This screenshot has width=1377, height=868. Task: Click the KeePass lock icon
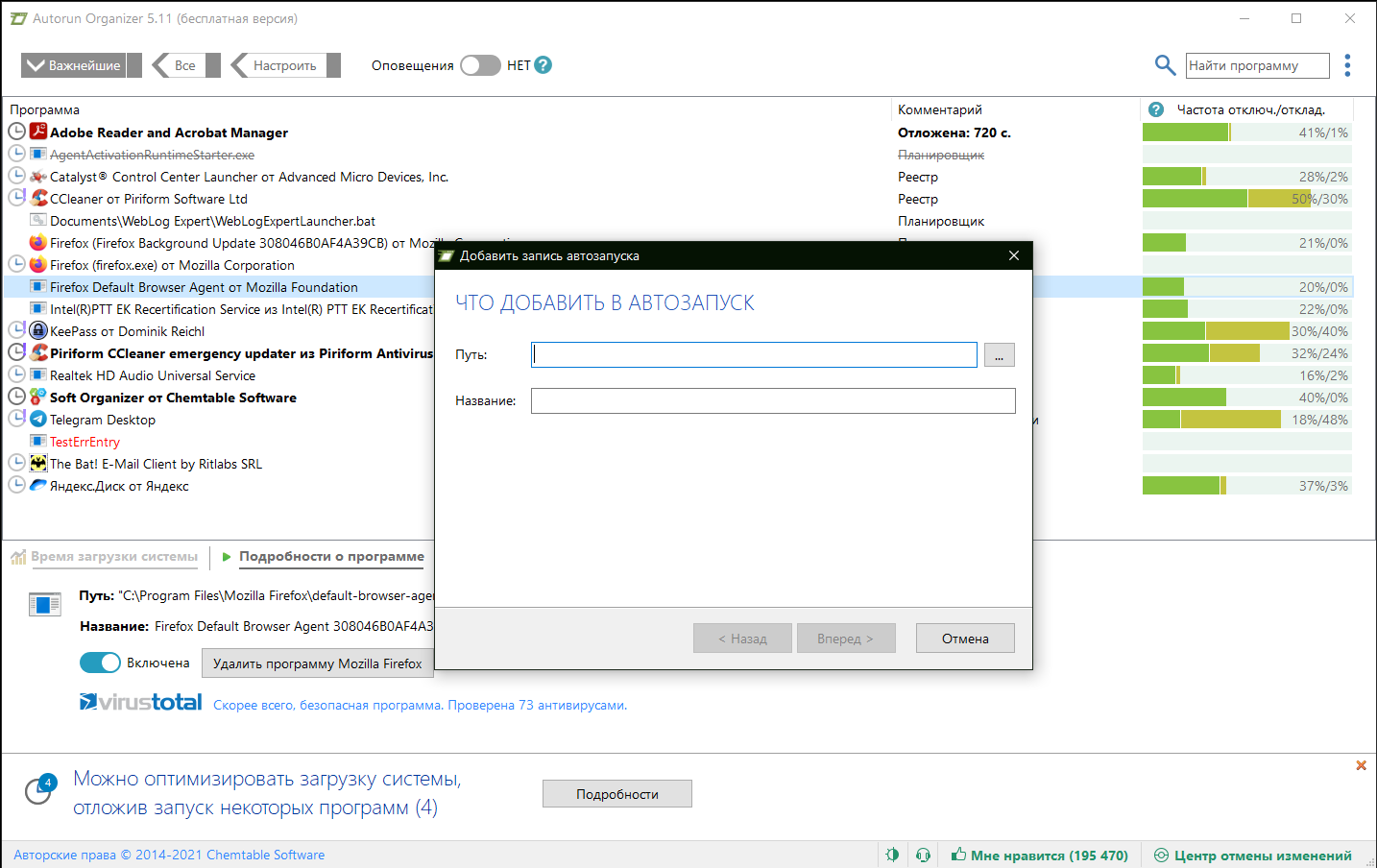pyautogui.click(x=38, y=330)
